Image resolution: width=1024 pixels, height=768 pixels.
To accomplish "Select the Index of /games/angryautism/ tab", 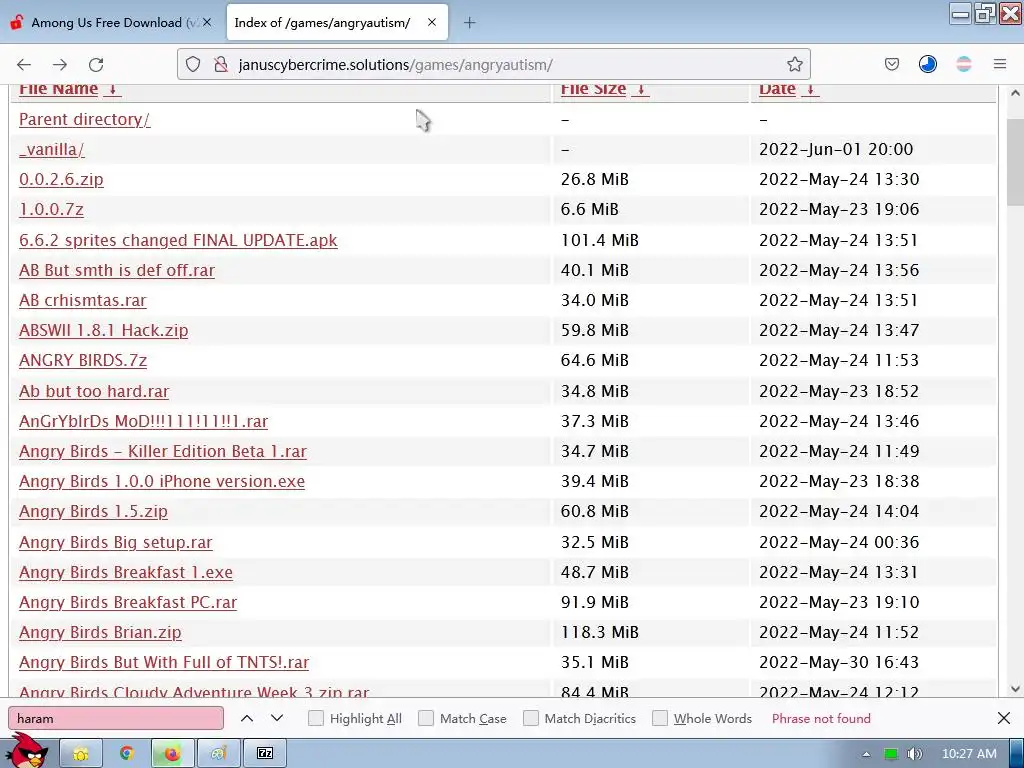I will coord(336,22).
